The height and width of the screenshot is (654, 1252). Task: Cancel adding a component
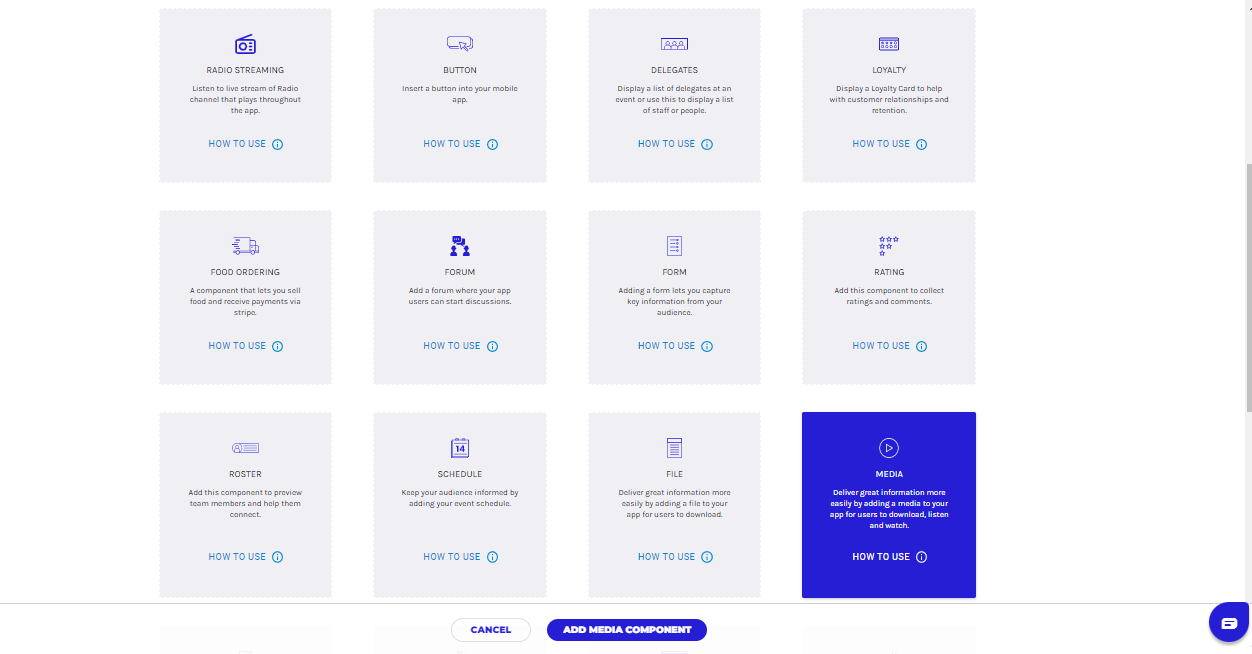pos(490,630)
